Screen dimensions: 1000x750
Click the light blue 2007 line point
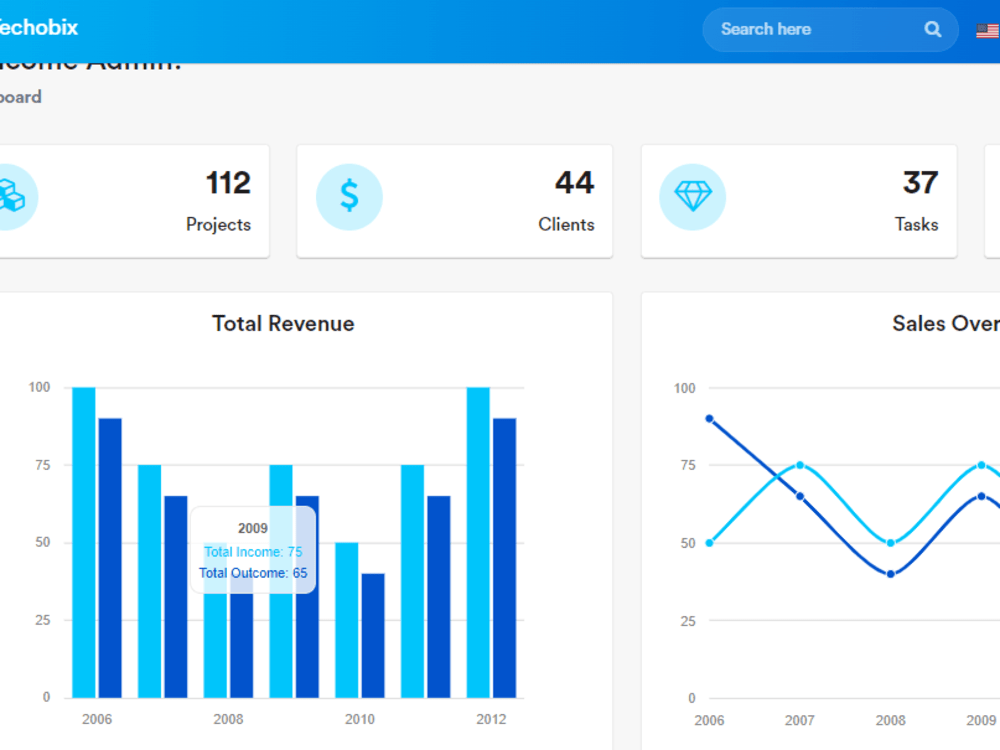(x=800, y=465)
